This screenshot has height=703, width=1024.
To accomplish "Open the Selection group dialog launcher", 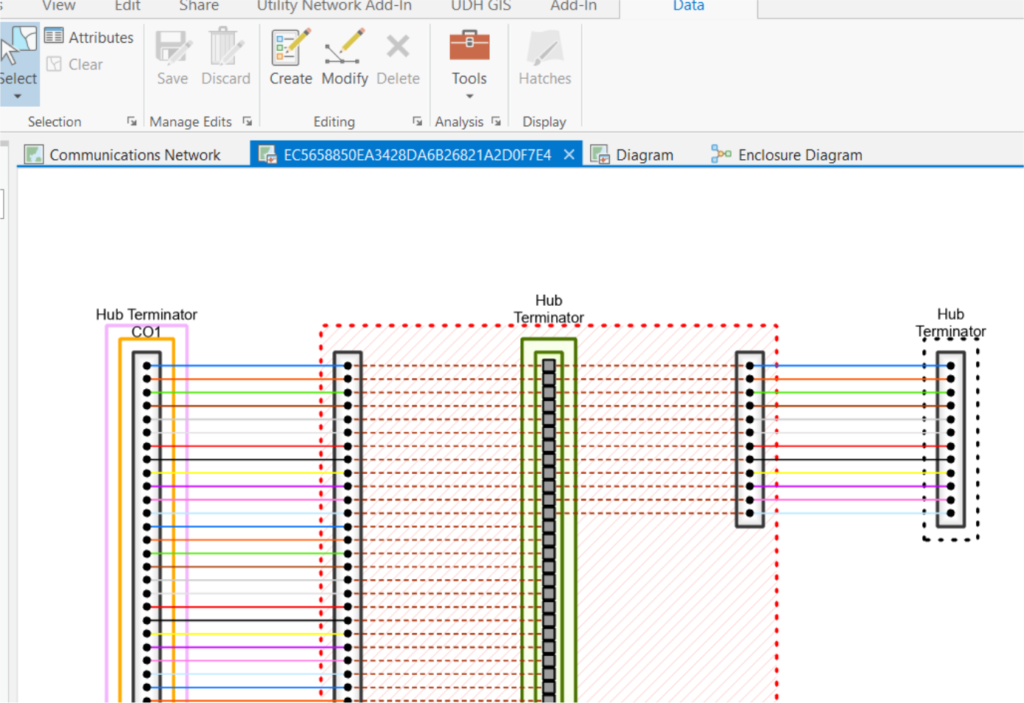I will point(132,122).
